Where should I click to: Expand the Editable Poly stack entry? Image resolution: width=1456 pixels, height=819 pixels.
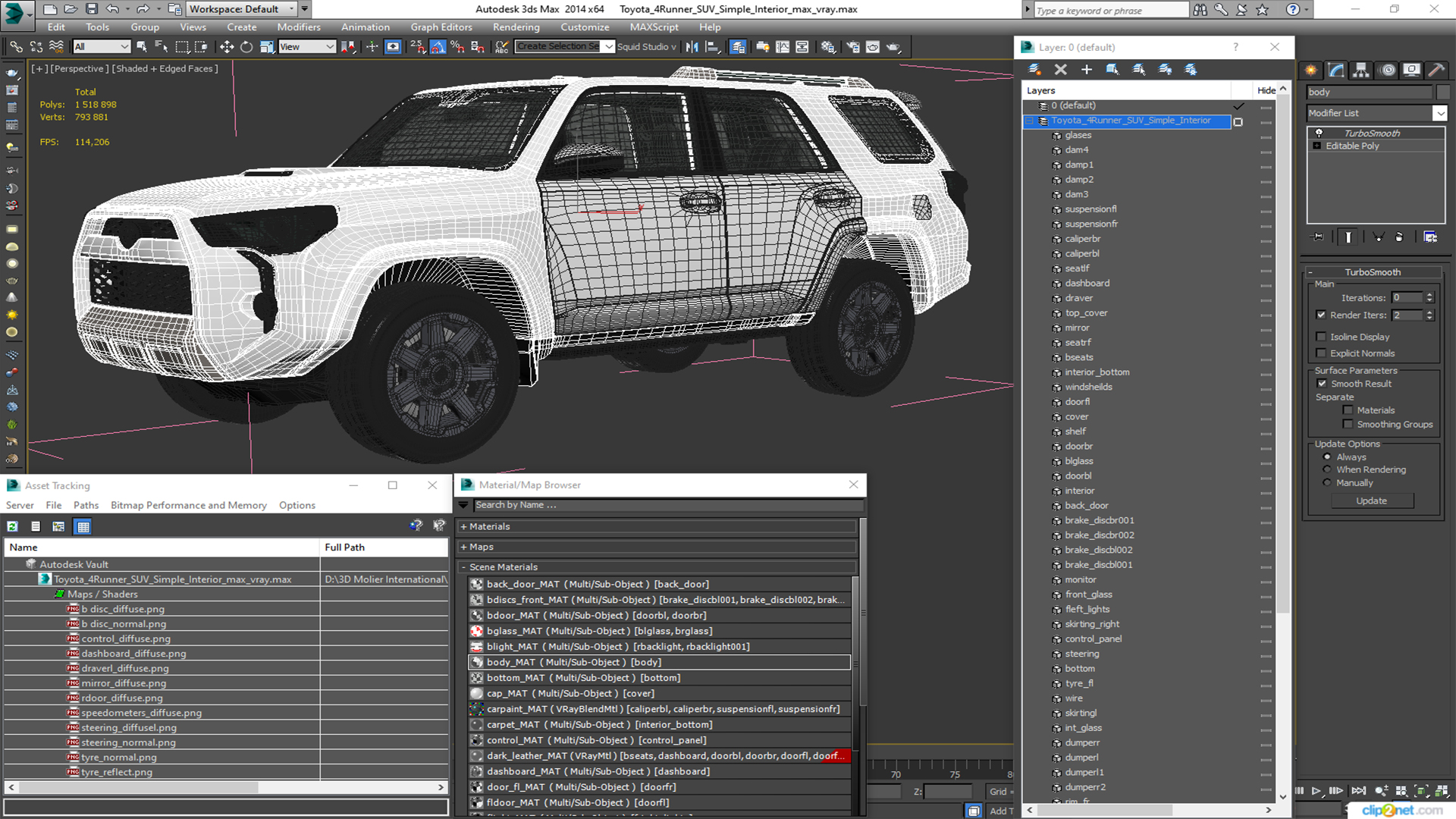coord(1317,146)
